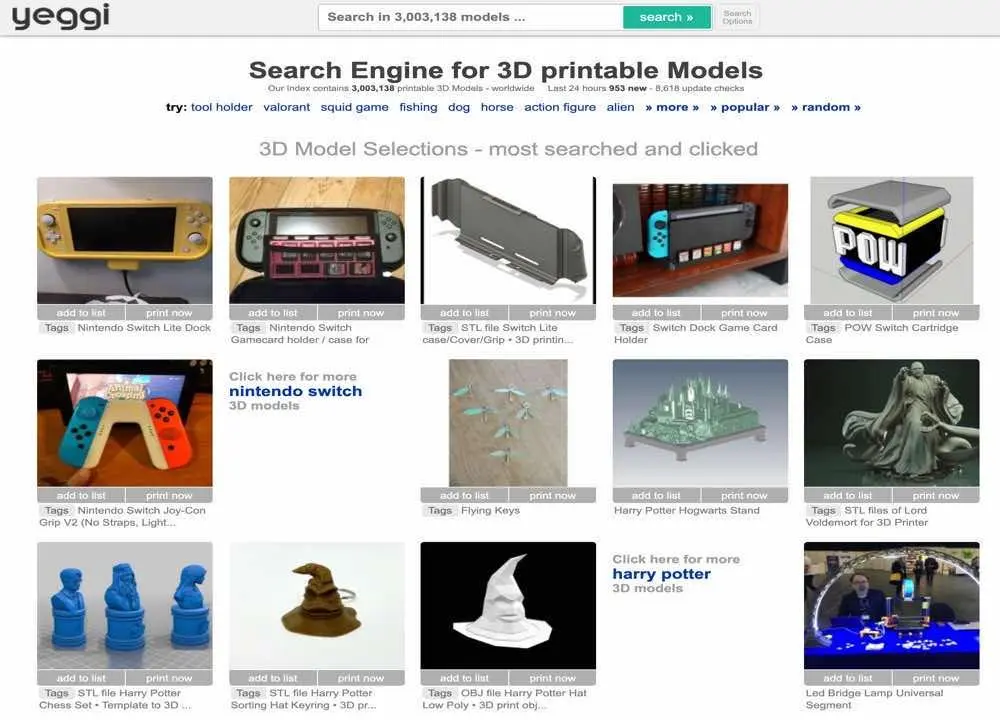
Task: Click Tags for Harry Potter Chess Set
Action: coord(56,693)
